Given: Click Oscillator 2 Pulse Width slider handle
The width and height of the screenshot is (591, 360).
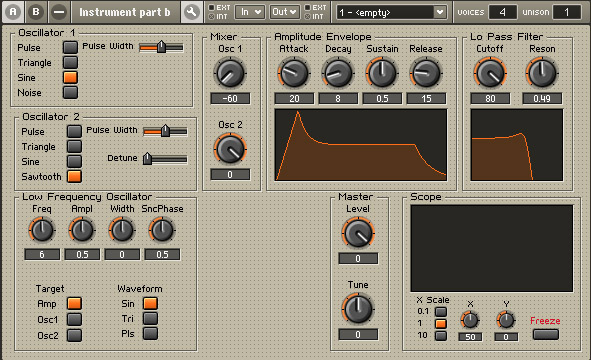Looking at the screenshot, I should 165,131.
